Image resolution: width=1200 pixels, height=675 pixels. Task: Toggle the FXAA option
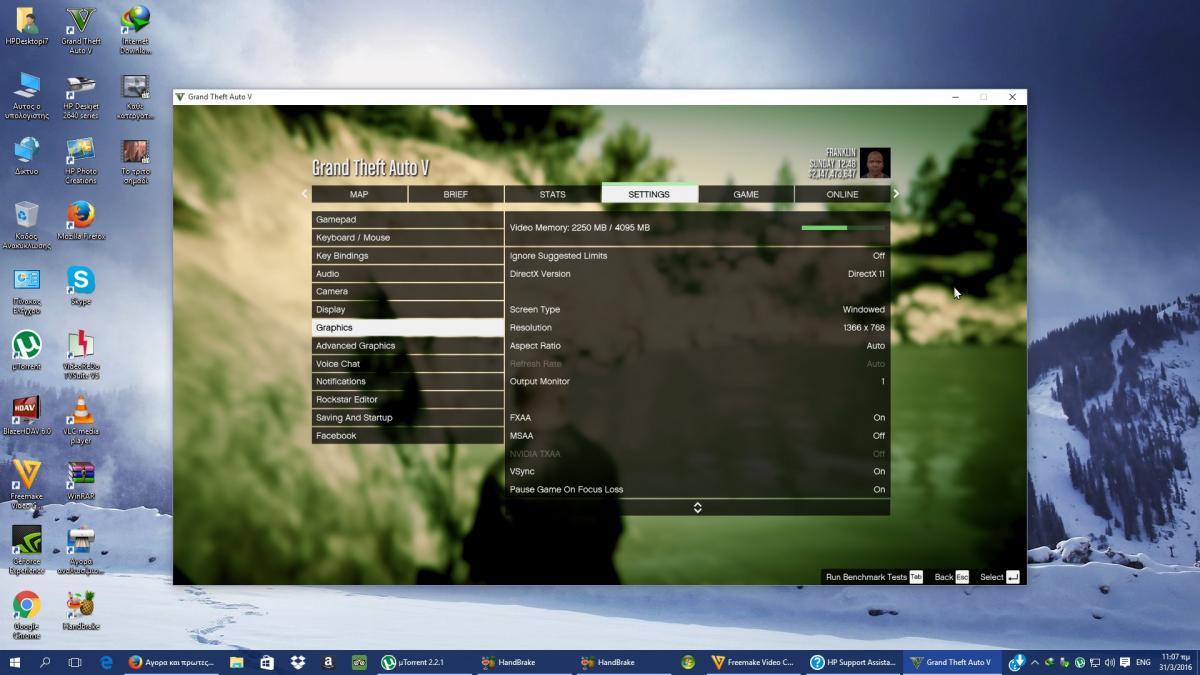697,418
